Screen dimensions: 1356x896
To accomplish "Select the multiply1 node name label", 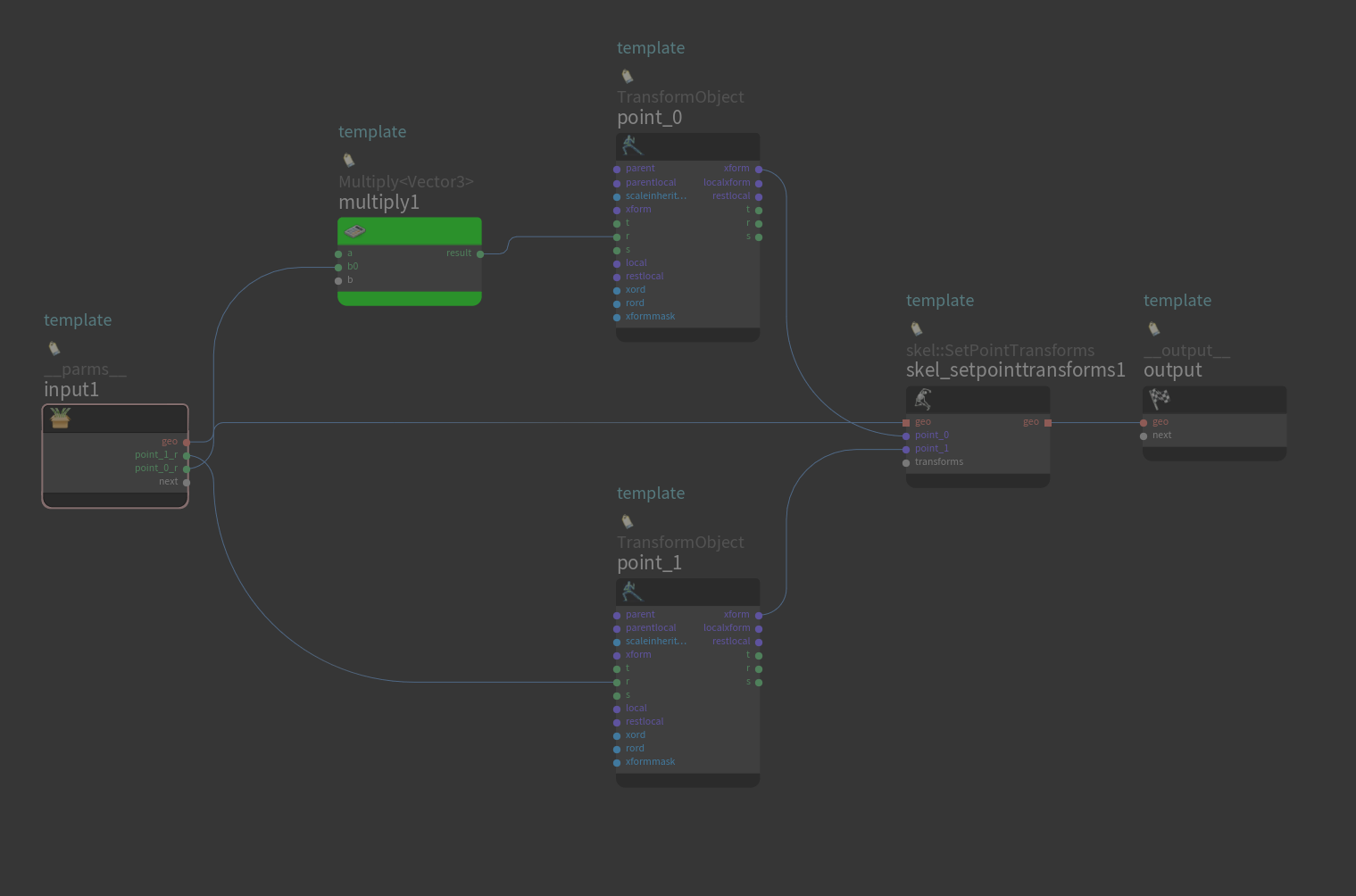I will tap(379, 203).
